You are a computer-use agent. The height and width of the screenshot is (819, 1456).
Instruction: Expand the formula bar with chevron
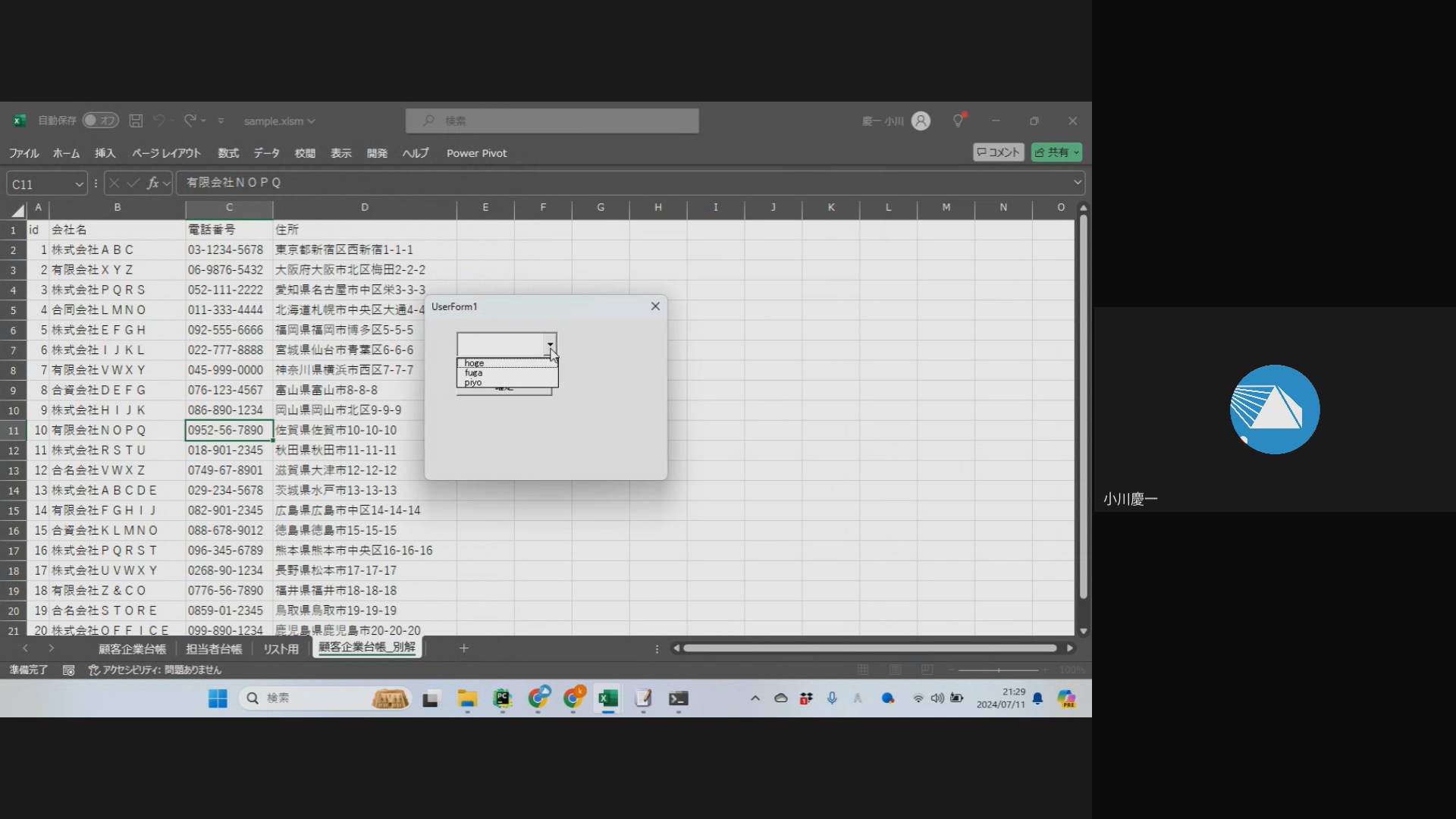[1077, 183]
